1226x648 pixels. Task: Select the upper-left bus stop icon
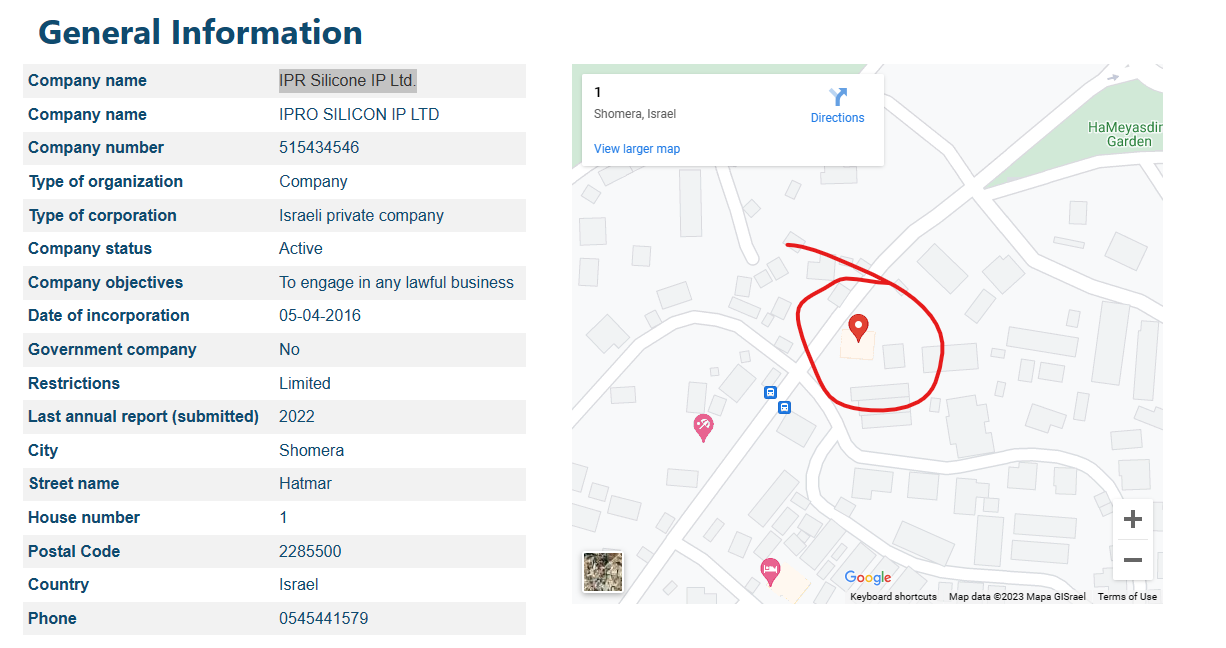coord(770,392)
